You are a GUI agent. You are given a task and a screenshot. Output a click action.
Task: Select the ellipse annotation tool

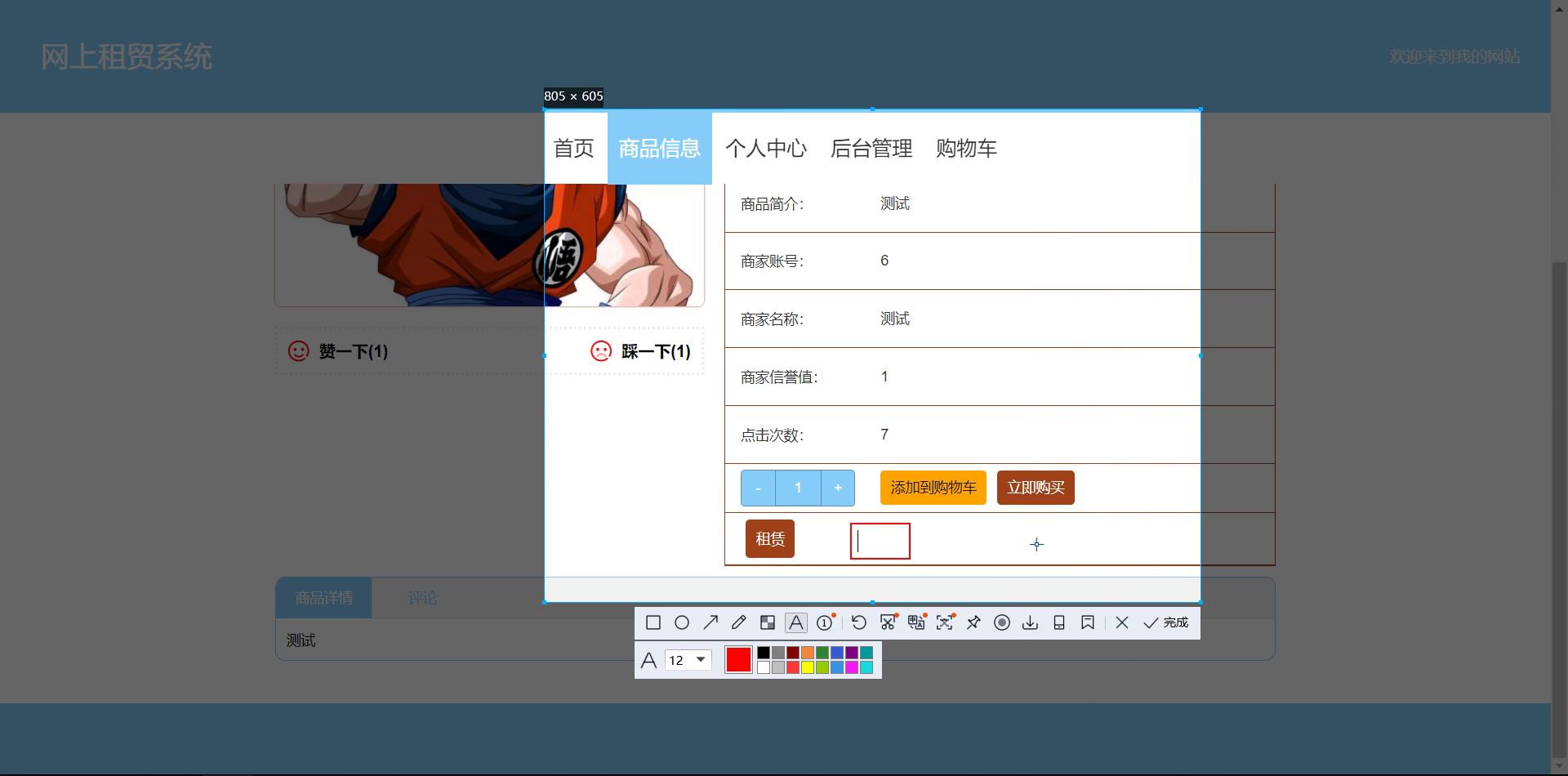[x=681, y=623]
